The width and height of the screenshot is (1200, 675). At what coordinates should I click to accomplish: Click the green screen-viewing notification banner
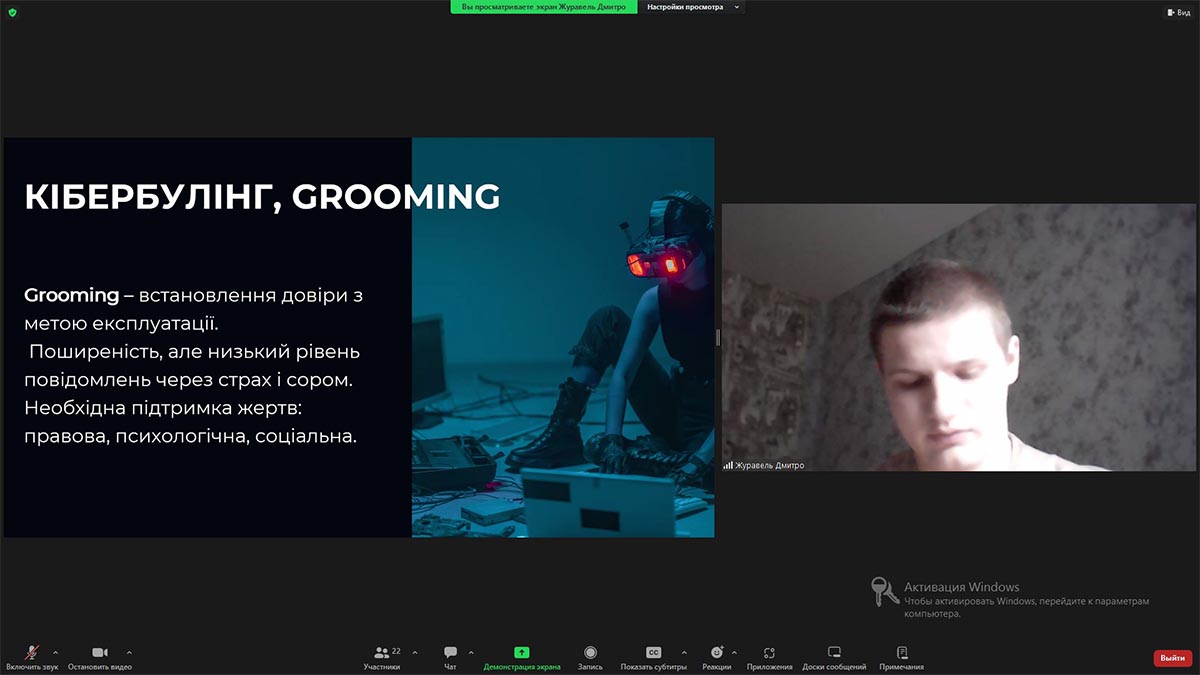pyautogui.click(x=543, y=7)
